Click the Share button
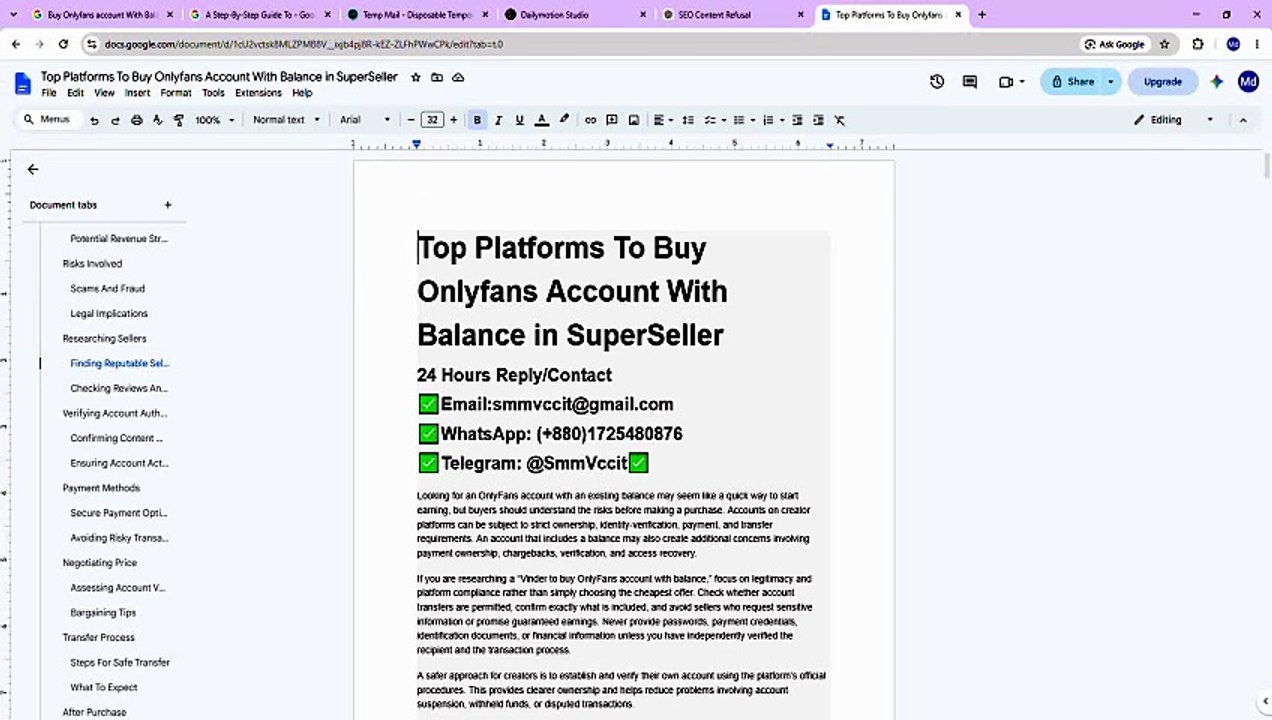Screen dimensions: 1272x720 [1072, 82]
